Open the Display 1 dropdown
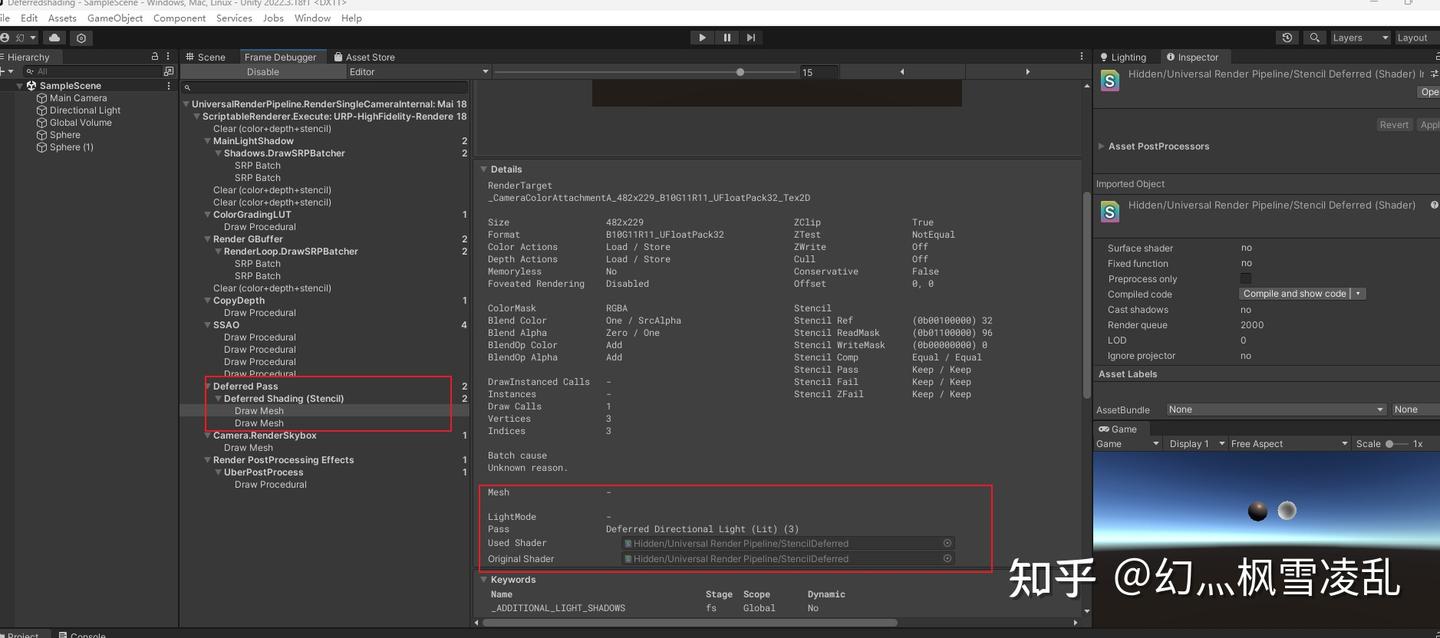This screenshot has width=1440, height=638. click(x=1195, y=443)
